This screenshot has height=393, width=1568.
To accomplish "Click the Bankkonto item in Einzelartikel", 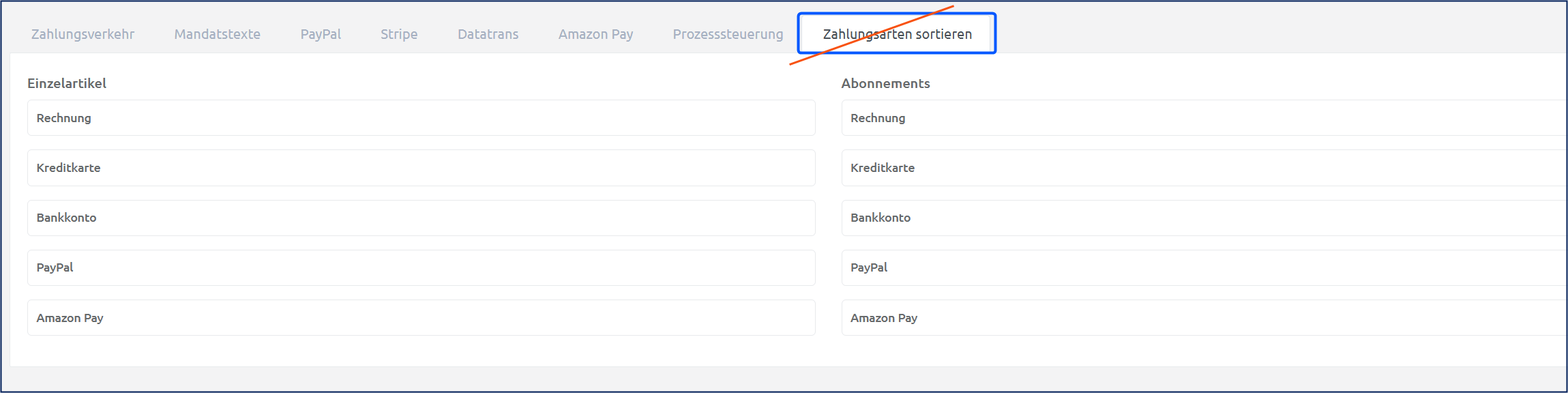I will 421,218.
